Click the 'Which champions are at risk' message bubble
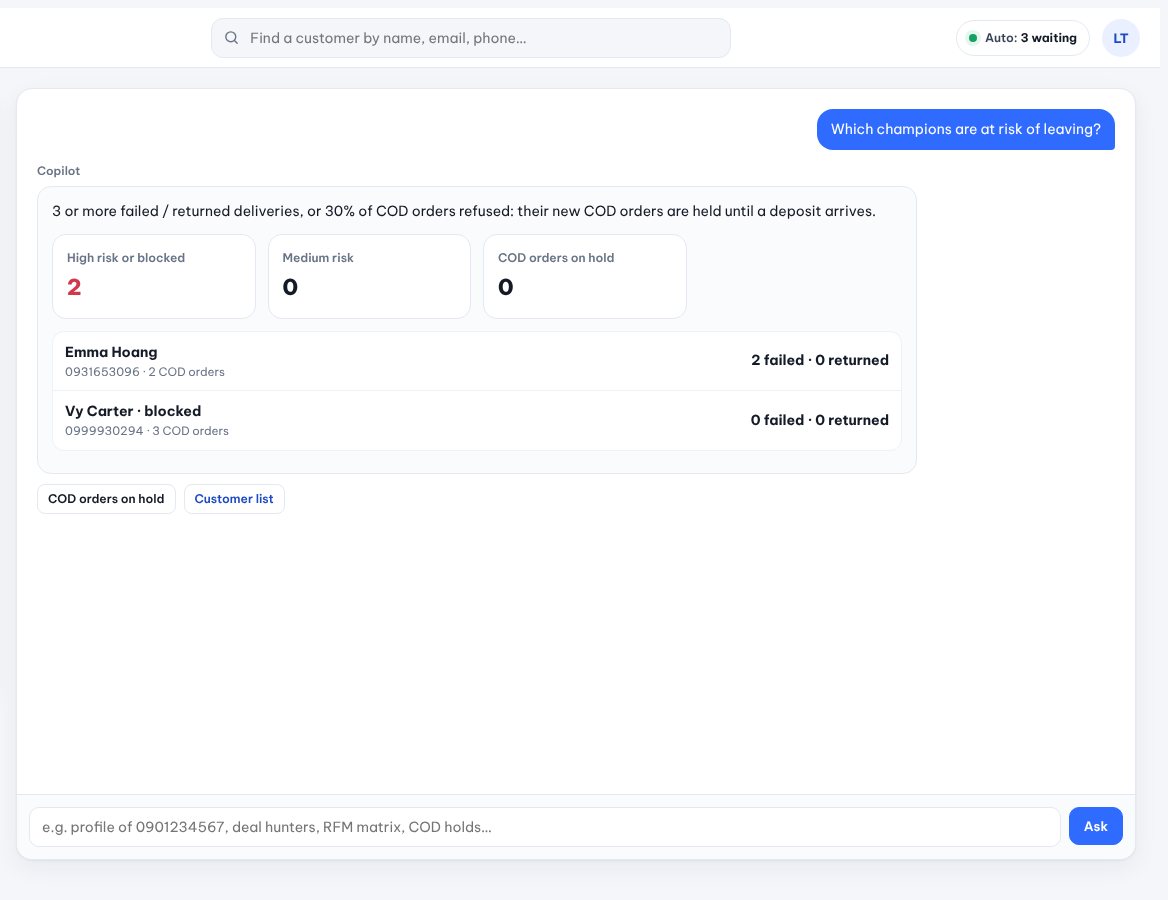 pos(965,130)
